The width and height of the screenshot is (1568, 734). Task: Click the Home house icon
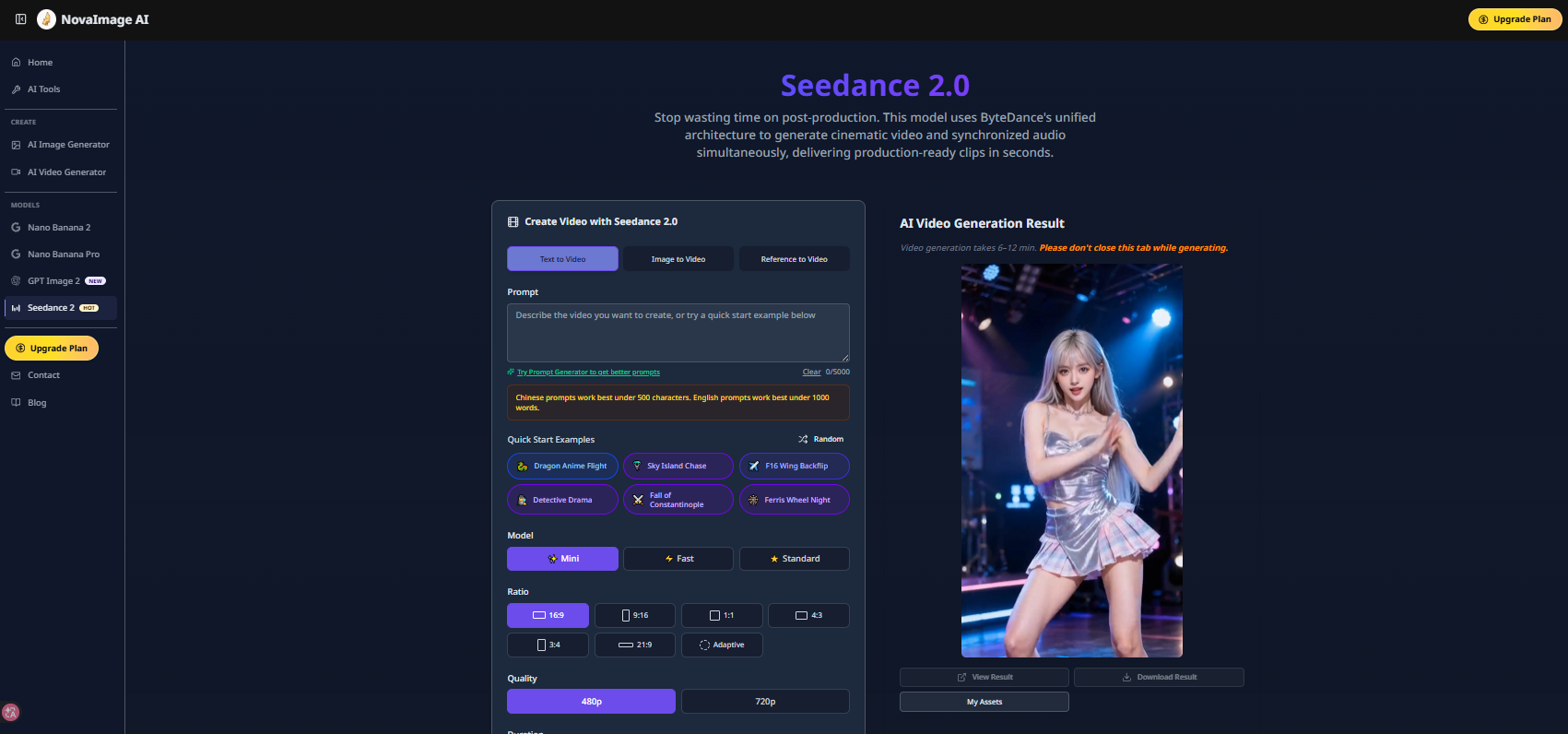click(x=16, y=63)
